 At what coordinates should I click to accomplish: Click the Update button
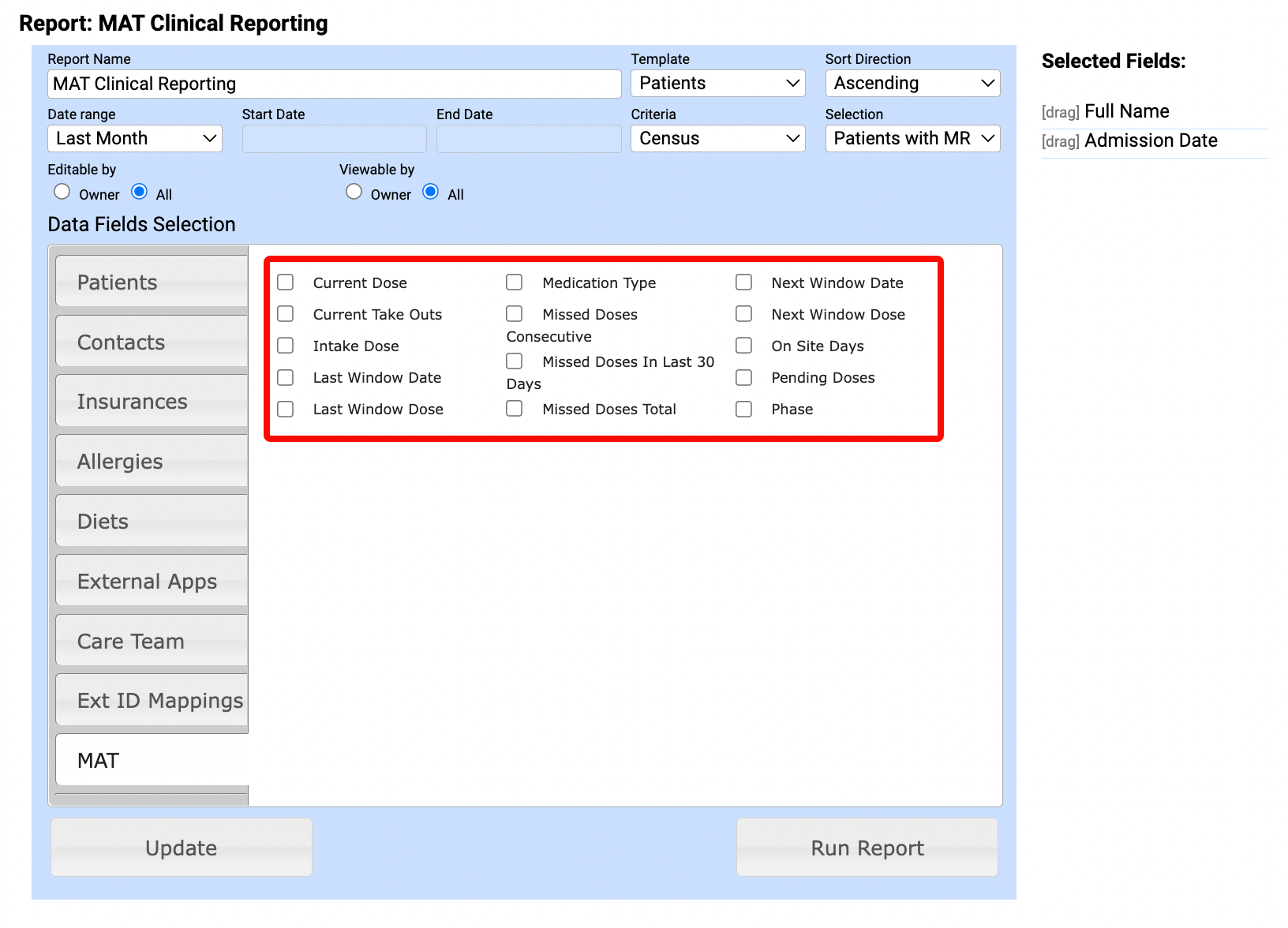tap(181, 848)
